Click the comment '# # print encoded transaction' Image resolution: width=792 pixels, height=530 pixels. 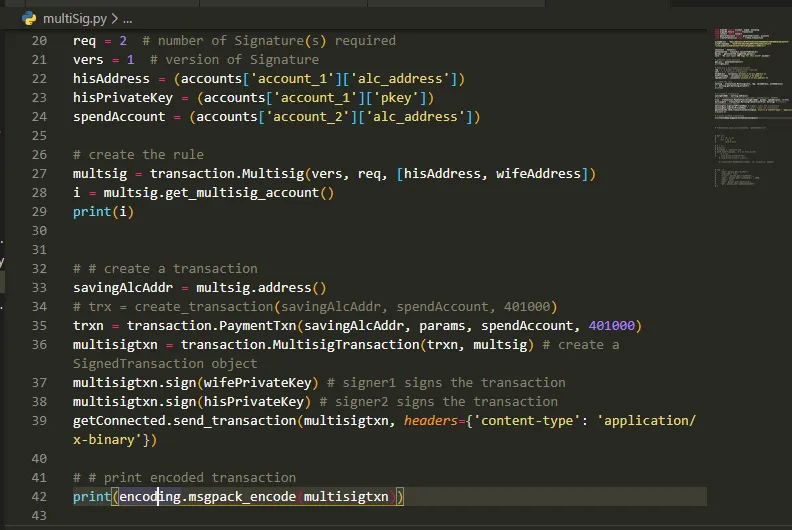(184, 478)
